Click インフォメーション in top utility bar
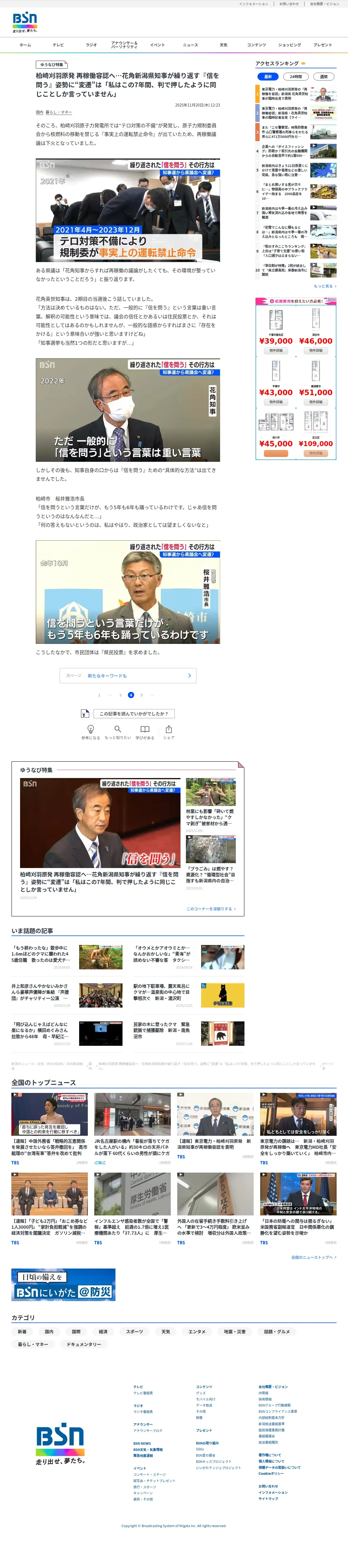Image resolution: width=348 pixels, height=1568 pixels. tap(253, 4)
